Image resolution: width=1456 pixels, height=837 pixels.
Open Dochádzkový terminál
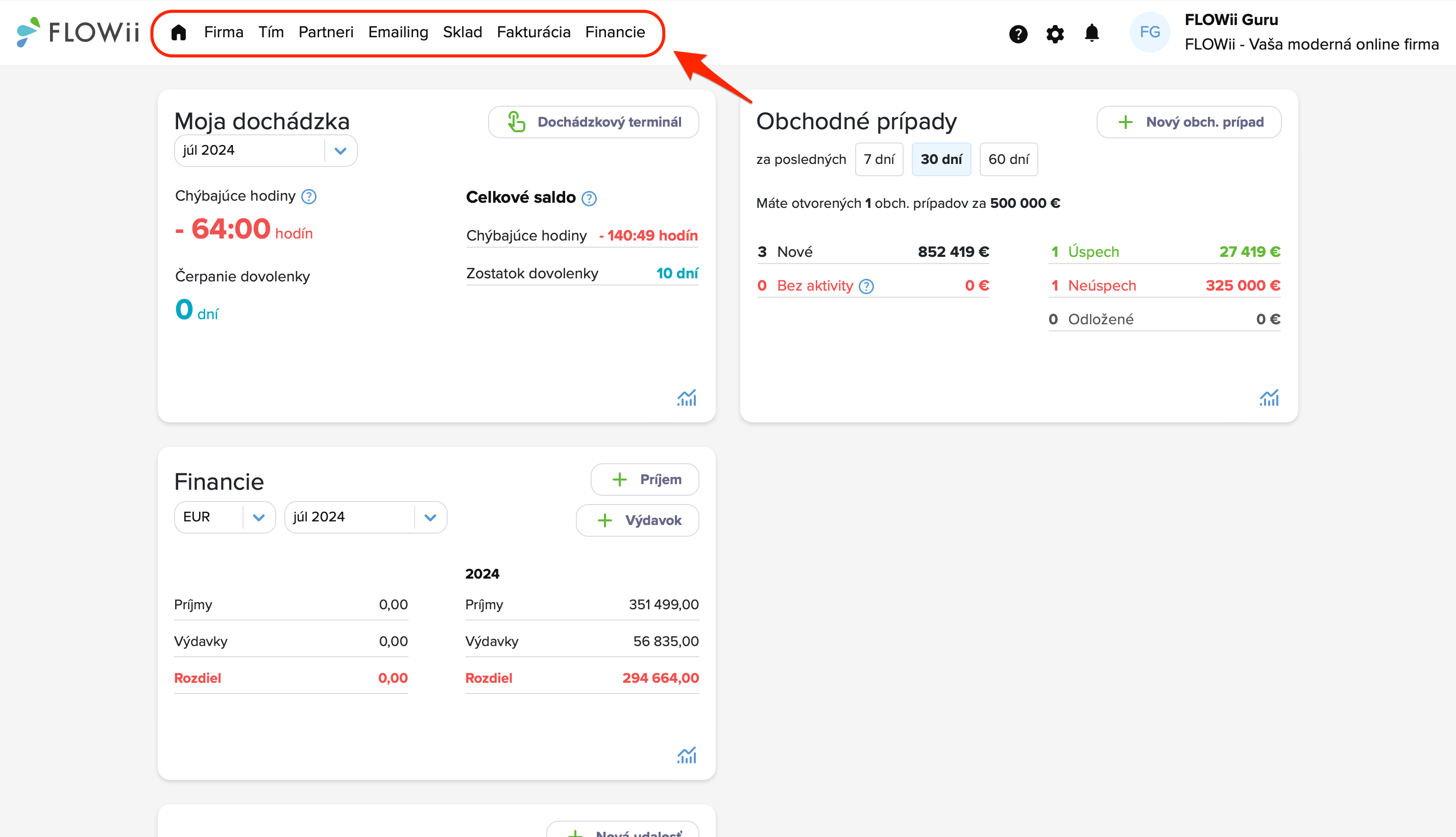(x=594, y=122)
